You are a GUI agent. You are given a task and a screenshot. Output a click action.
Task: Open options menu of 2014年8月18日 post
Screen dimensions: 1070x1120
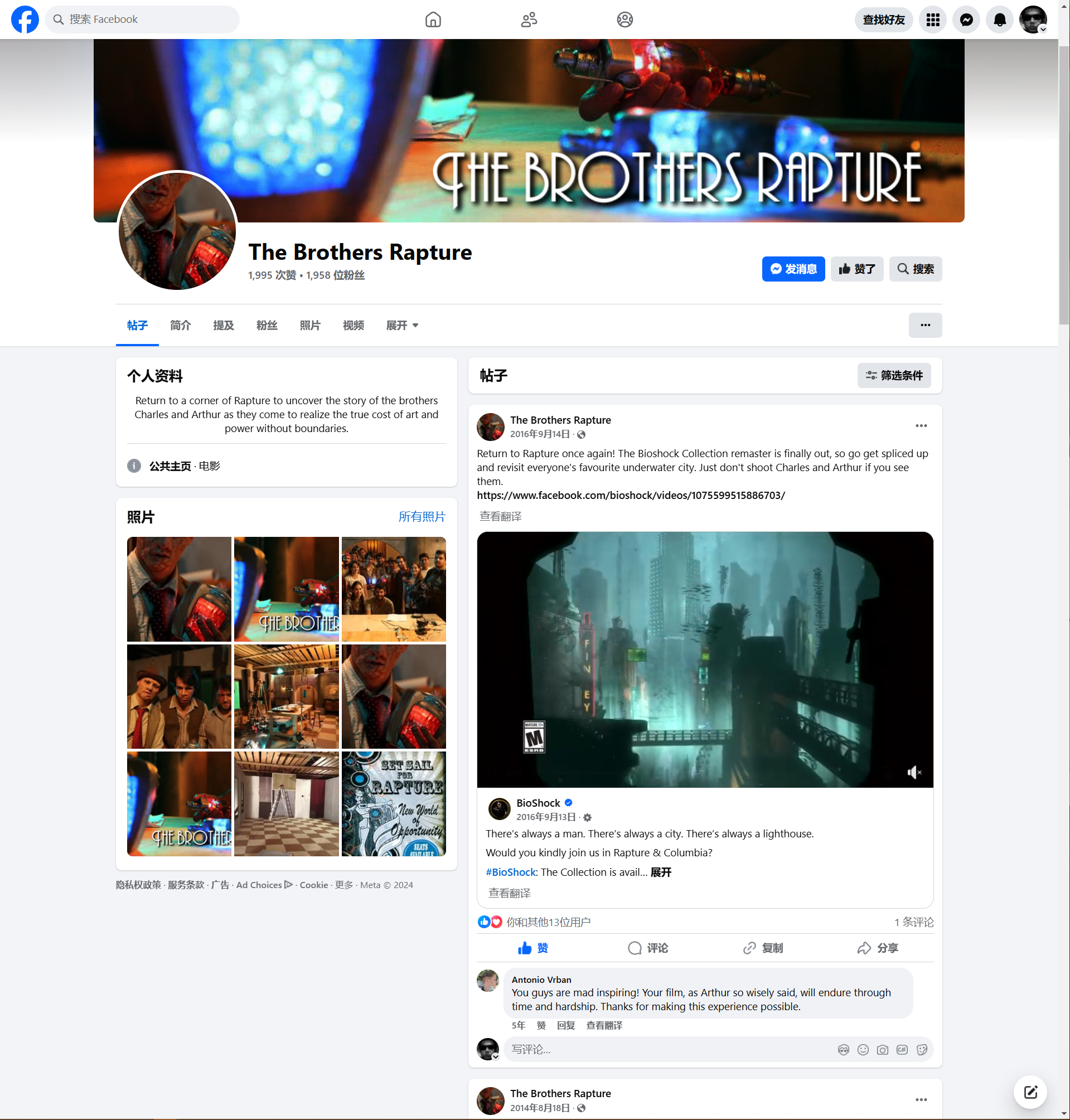[x=921, y=1099]
